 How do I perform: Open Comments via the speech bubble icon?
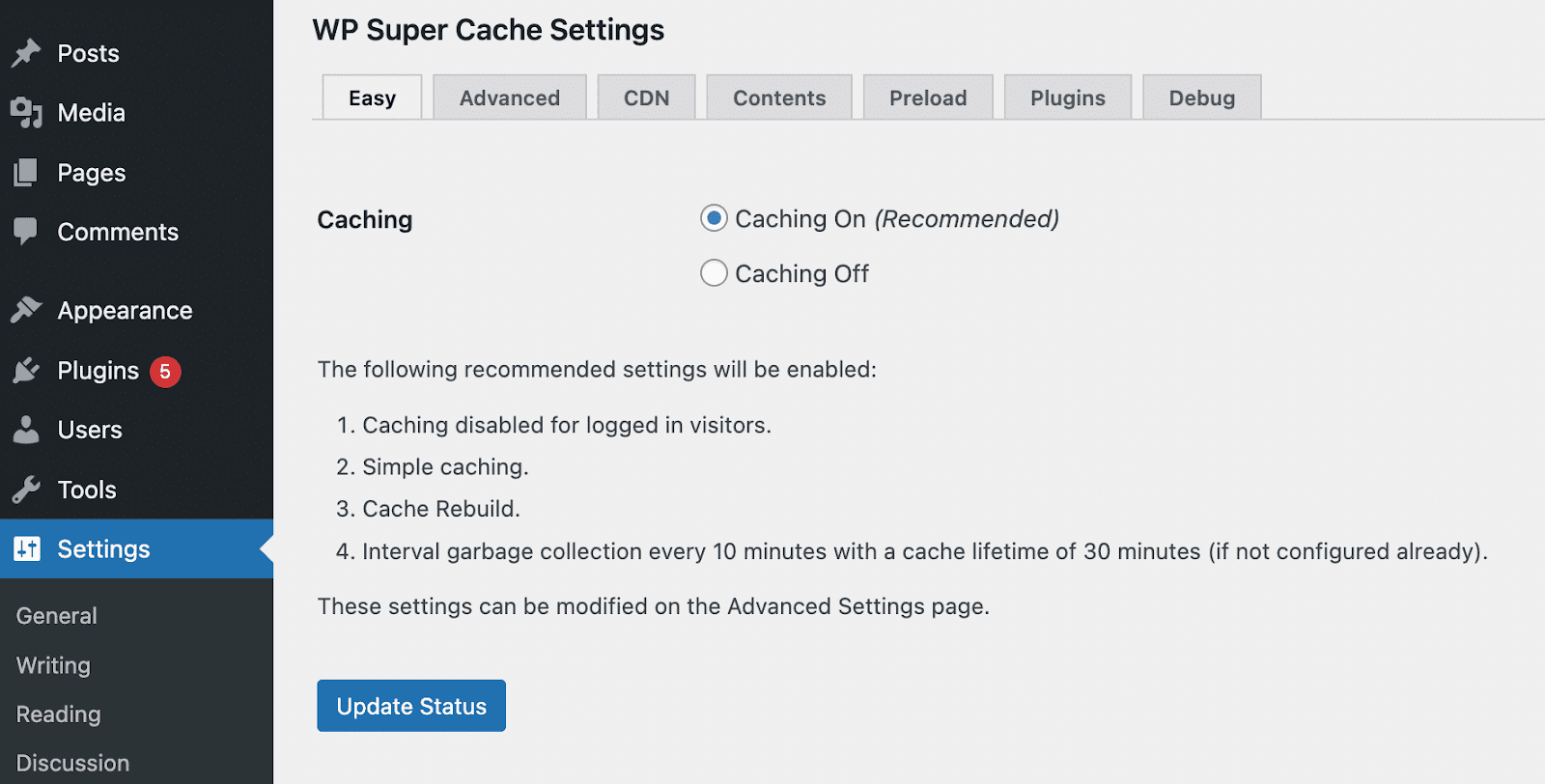[27, 232]
